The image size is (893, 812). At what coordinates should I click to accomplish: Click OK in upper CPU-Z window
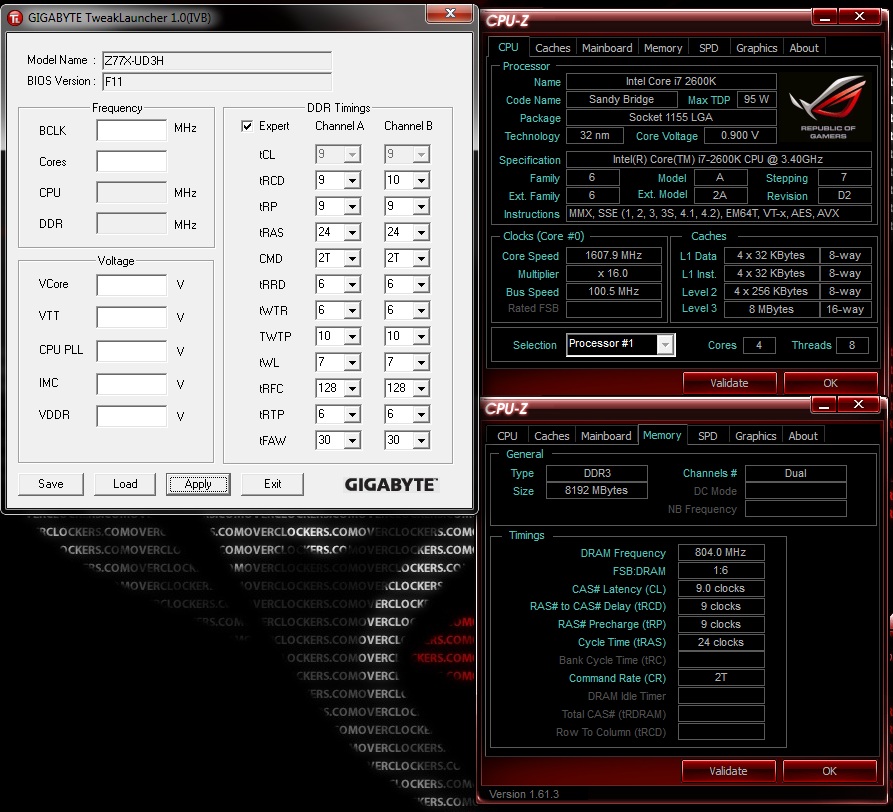pyautogui.click(x=830, y=383)
